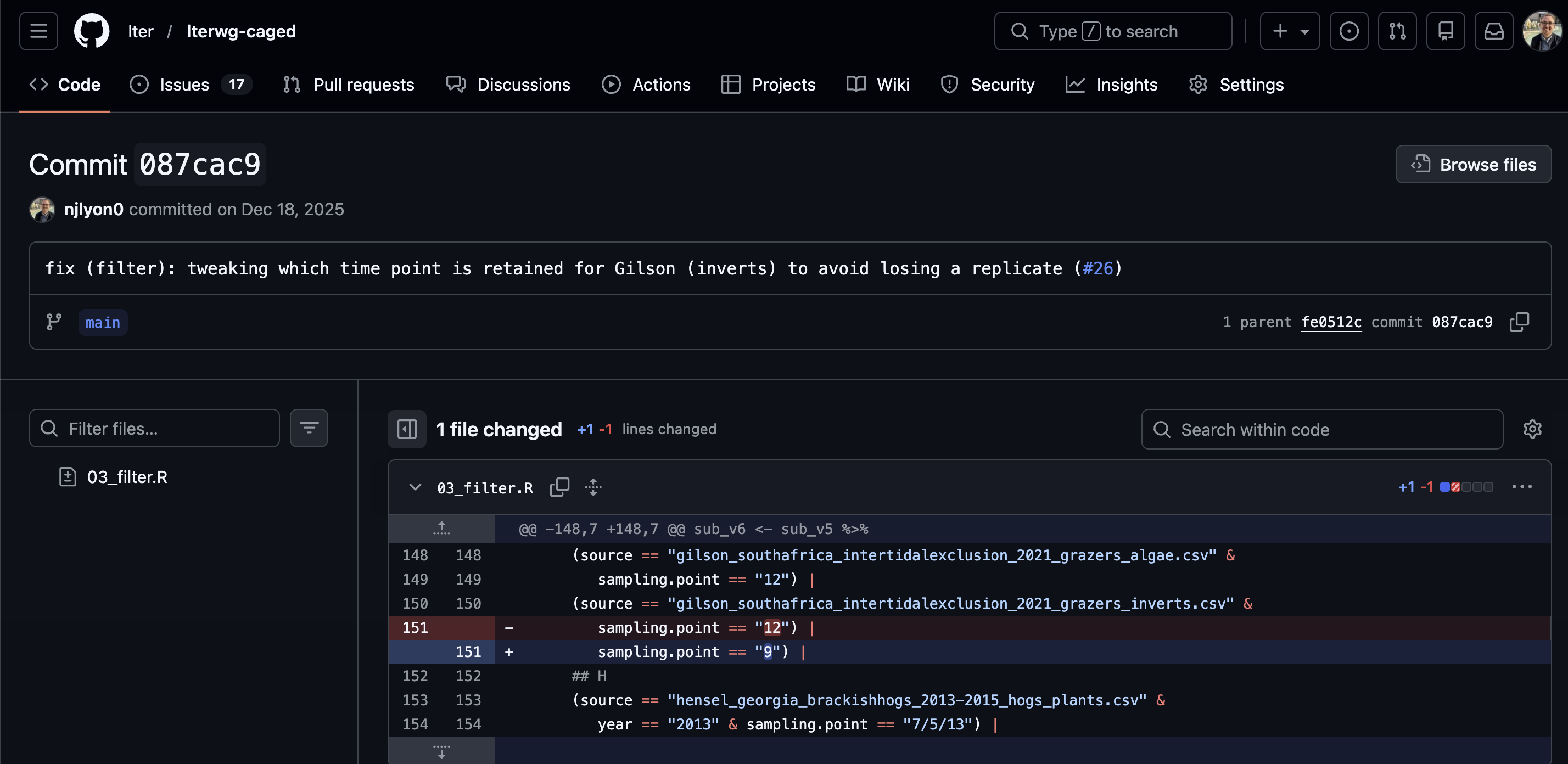Open the notifications inbox icon
The width and height of the screenshot is (1568, 764).
pos(1493,31)
